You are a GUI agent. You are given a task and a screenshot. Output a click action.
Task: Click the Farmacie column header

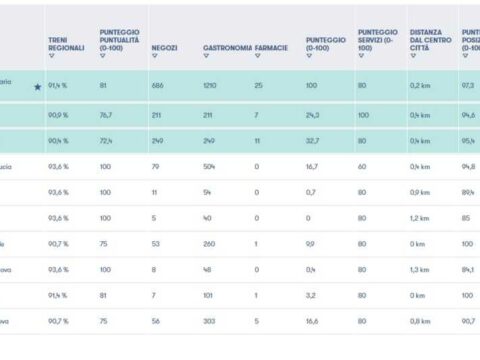tap(271, 48)
